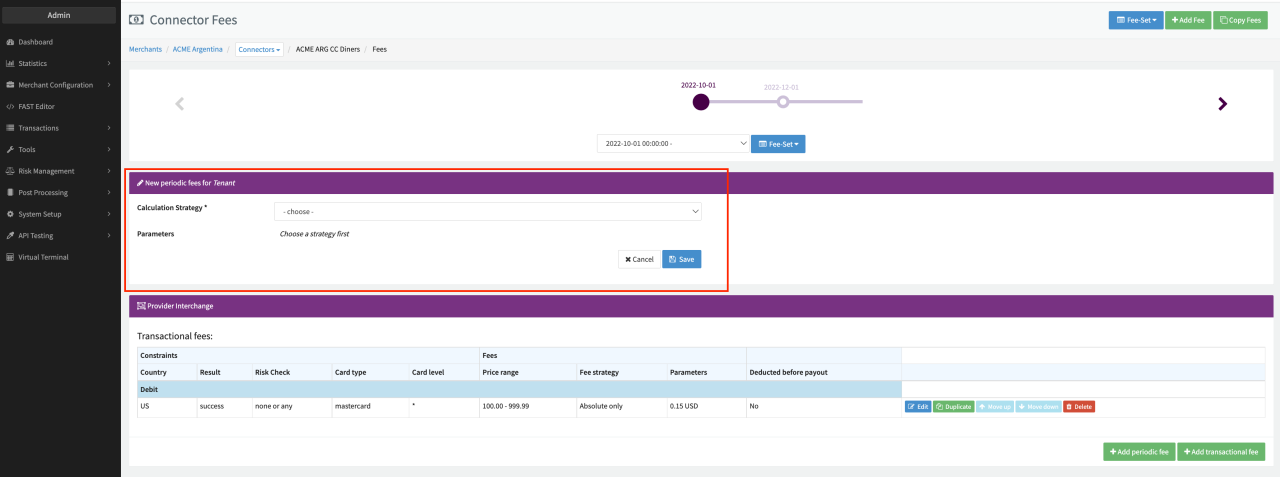
Task: Expand the Merchant Configuration menu
Action: pos(60,85)
